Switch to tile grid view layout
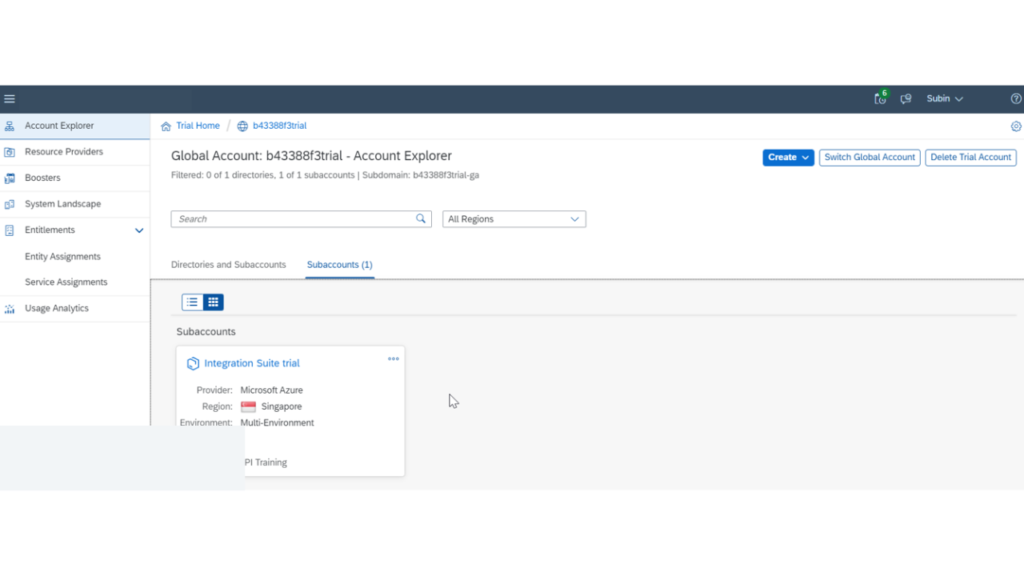Screen dimensions: 1024x576 [x=213, y=302]
